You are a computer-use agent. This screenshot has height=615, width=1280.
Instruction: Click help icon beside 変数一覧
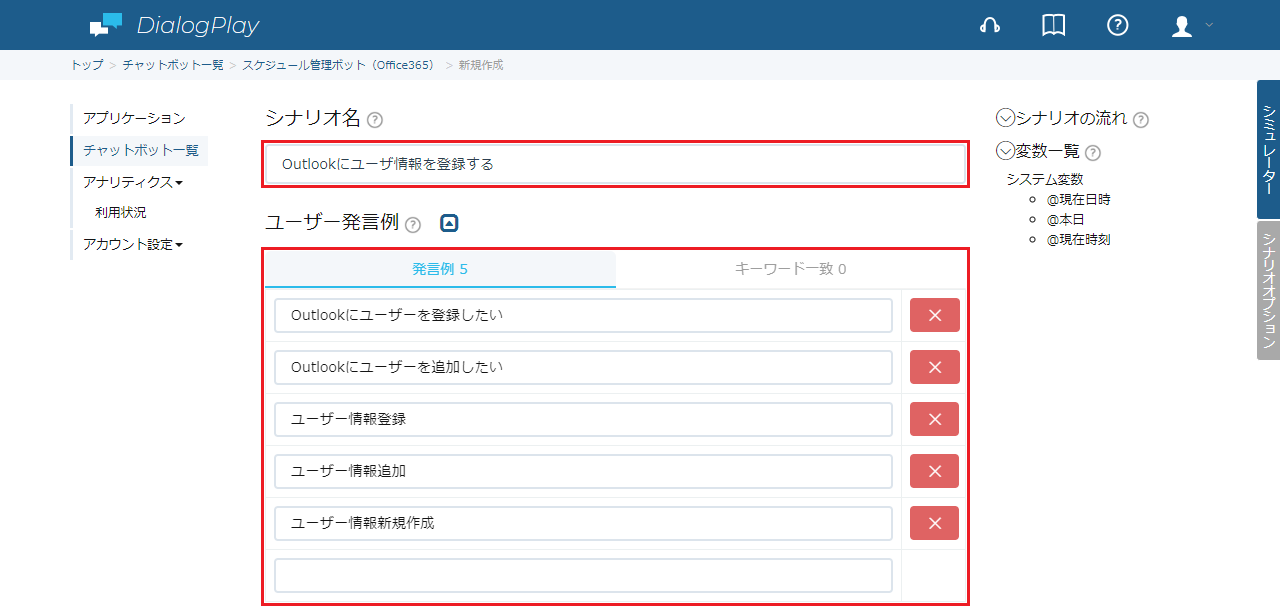(x=1093, y=153)
